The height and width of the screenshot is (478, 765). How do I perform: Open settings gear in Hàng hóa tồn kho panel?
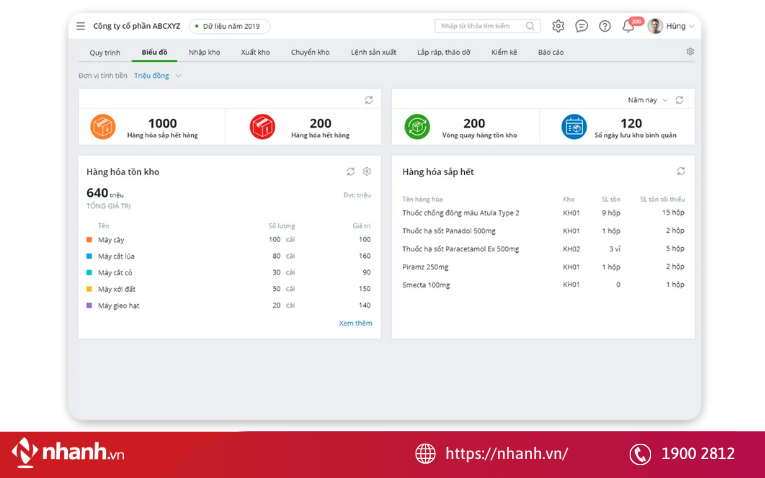[x=367, y=171]
